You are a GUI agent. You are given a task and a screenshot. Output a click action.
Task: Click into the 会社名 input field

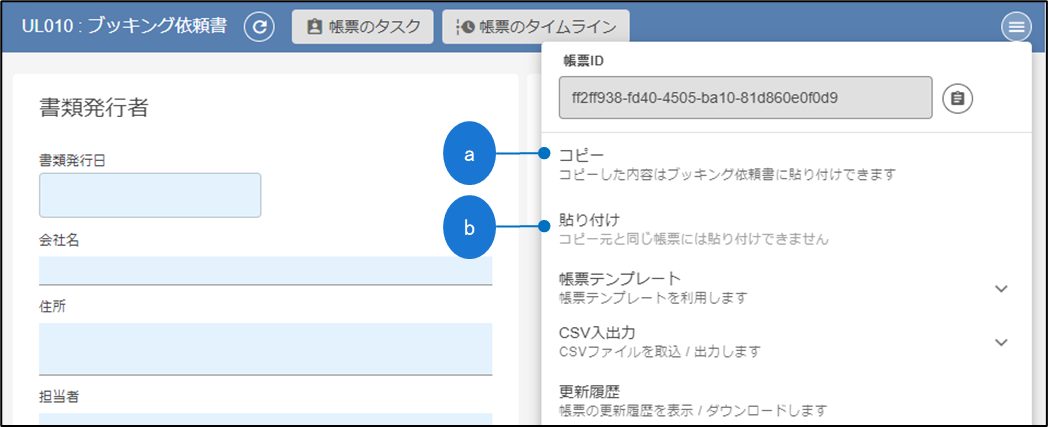click(265, 270)
